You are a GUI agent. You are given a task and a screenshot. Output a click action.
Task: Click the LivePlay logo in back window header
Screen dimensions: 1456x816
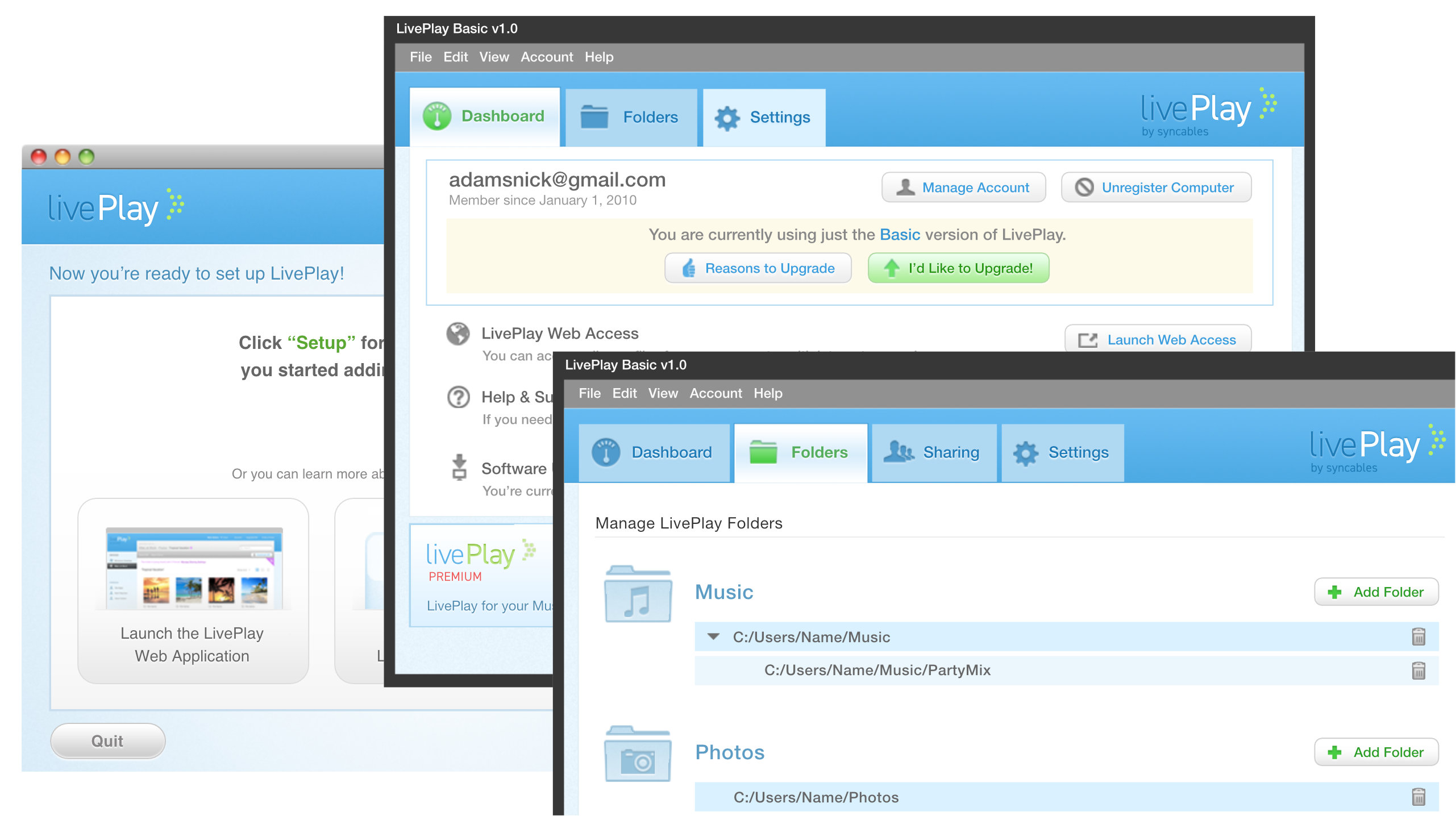coord(1208,113)
